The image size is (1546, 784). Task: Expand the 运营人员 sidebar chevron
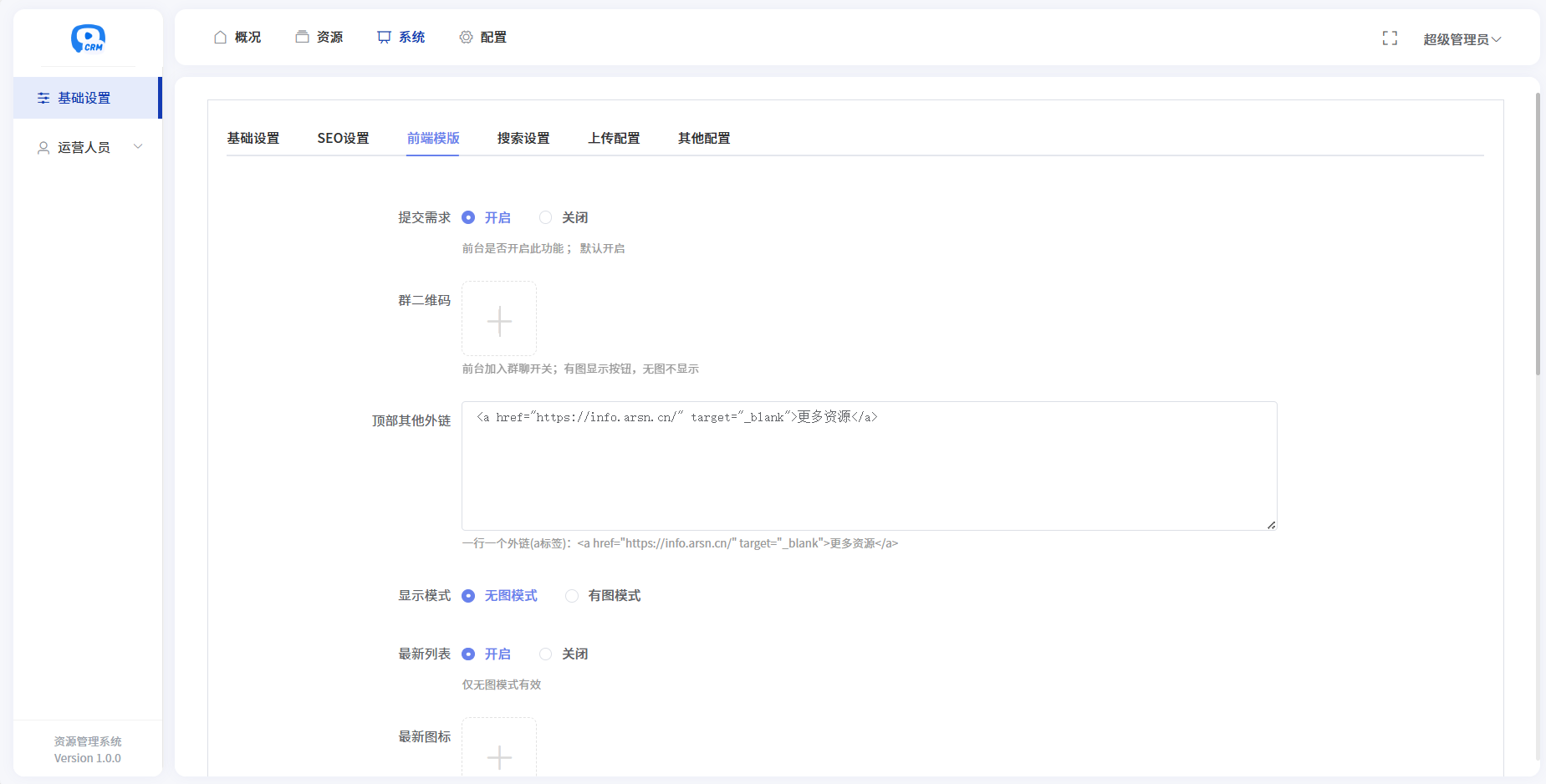click(x=138, y=146)
